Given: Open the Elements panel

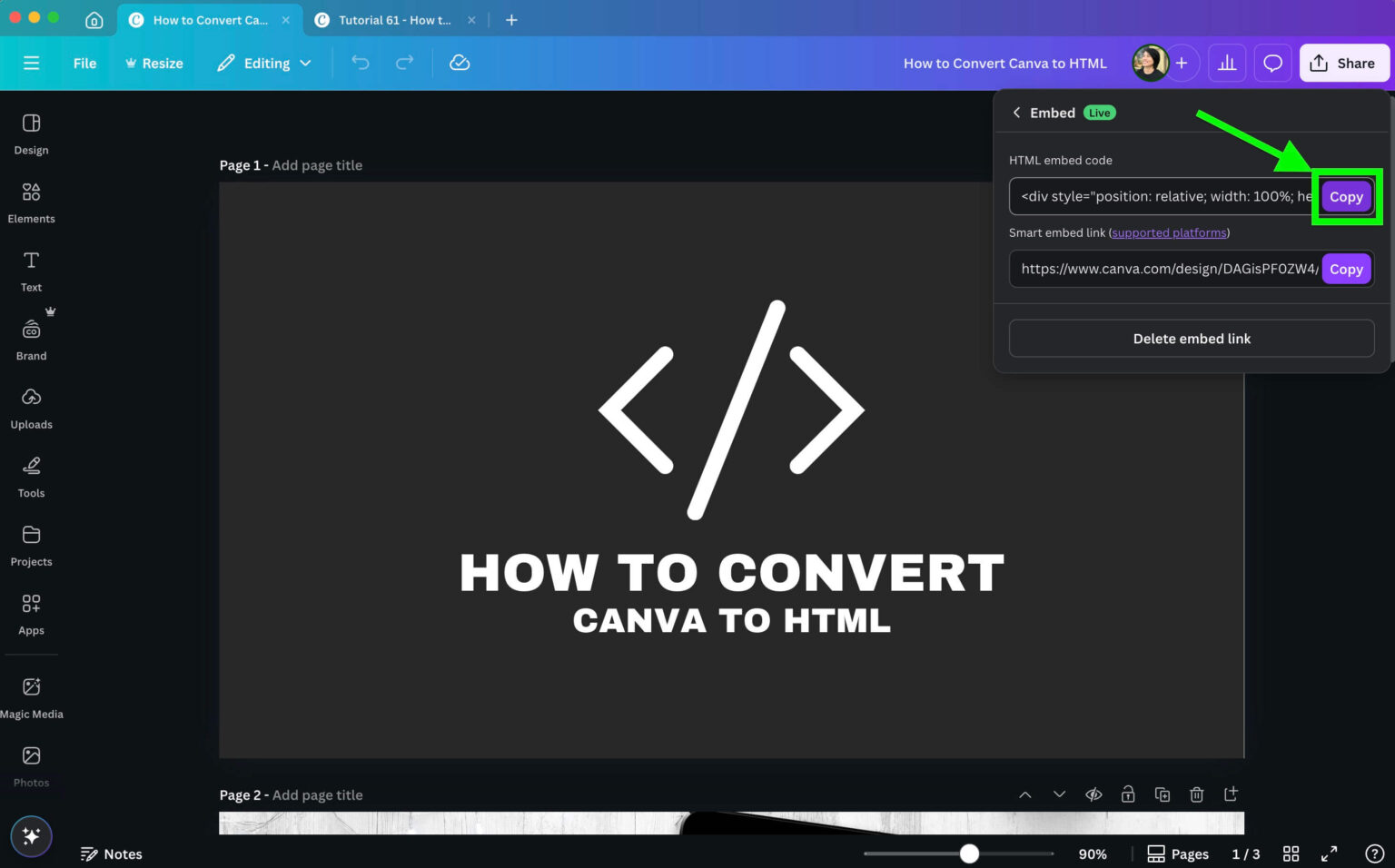Looking at the screenshot, I should [31, 202].
